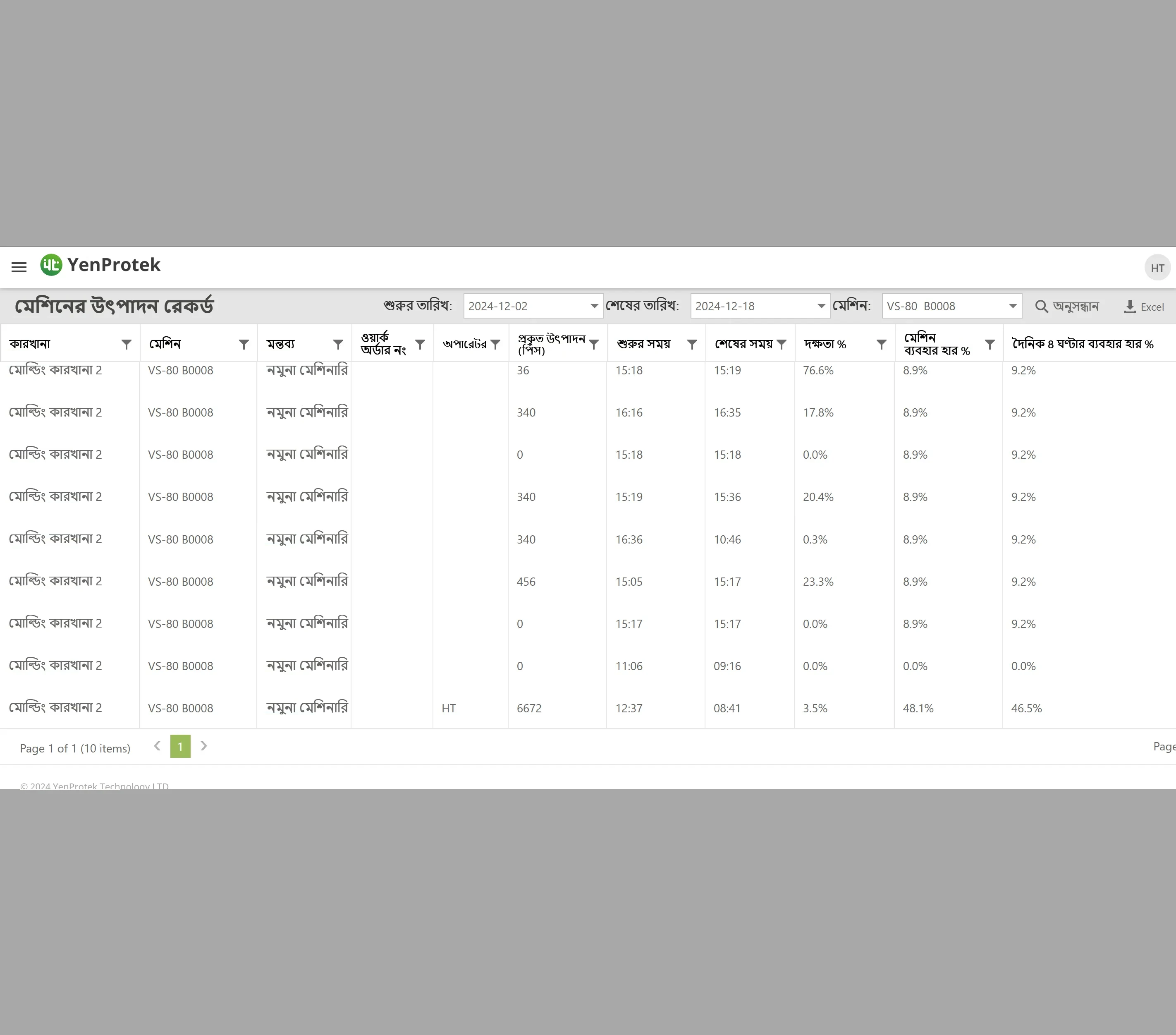Click filter icon on অপারেটর column
The width and height of the screenshot is (1176, 1035).
click(x=495, y=344)
